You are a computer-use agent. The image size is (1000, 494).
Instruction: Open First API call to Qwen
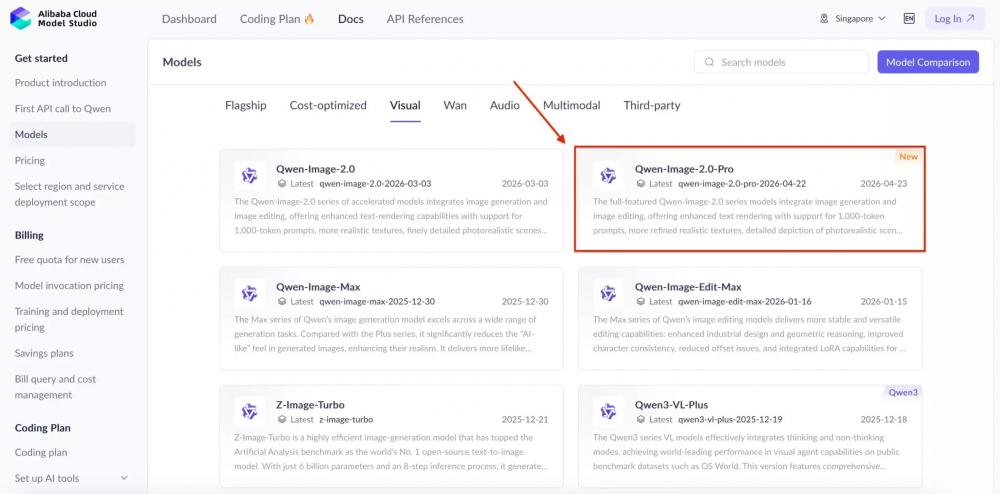(62, 108)
